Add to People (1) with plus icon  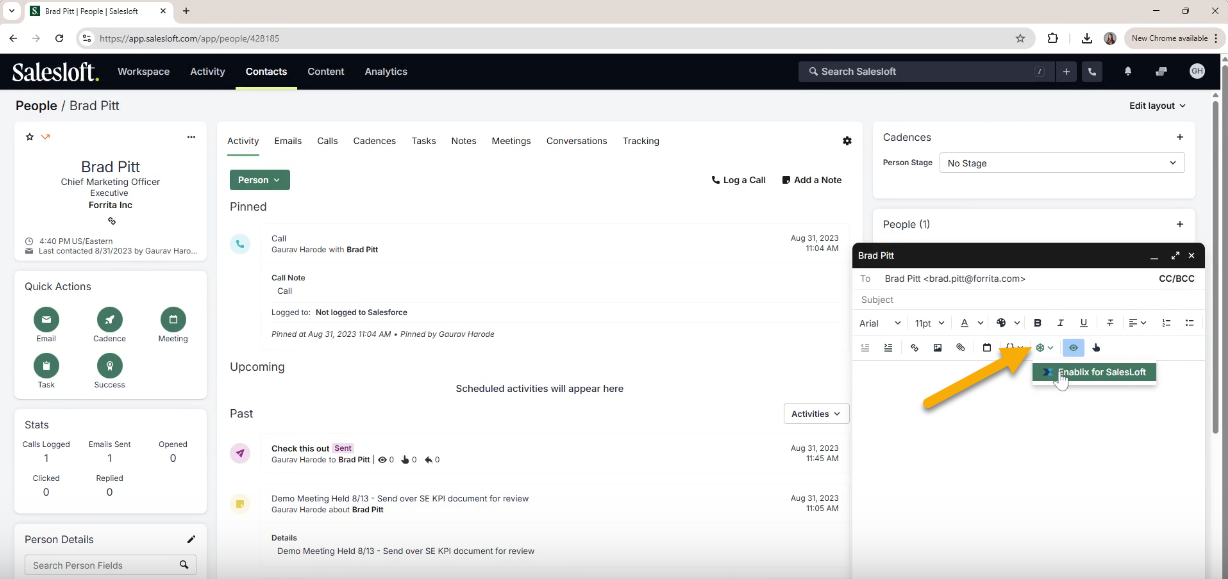tap(1180, 224)
